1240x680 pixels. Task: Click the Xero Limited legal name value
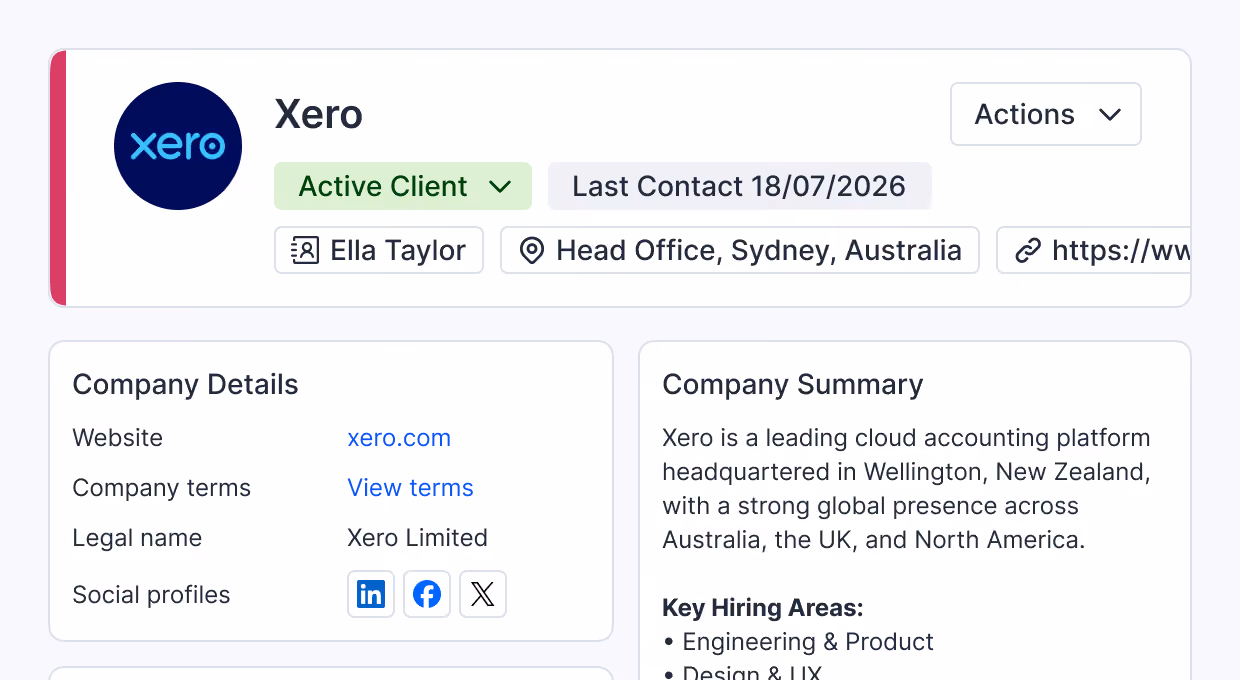(x=417, y=538)
